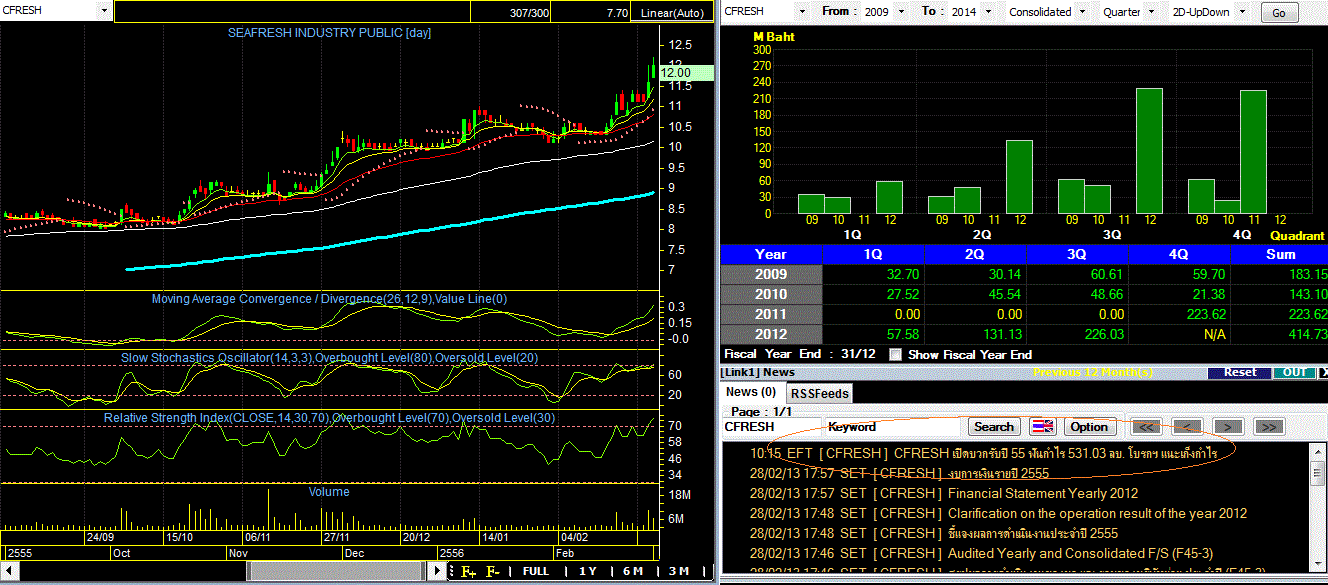1328x585 pixels.
Task: Click the news symbol CFRESH input field
Action: [772, 427]
